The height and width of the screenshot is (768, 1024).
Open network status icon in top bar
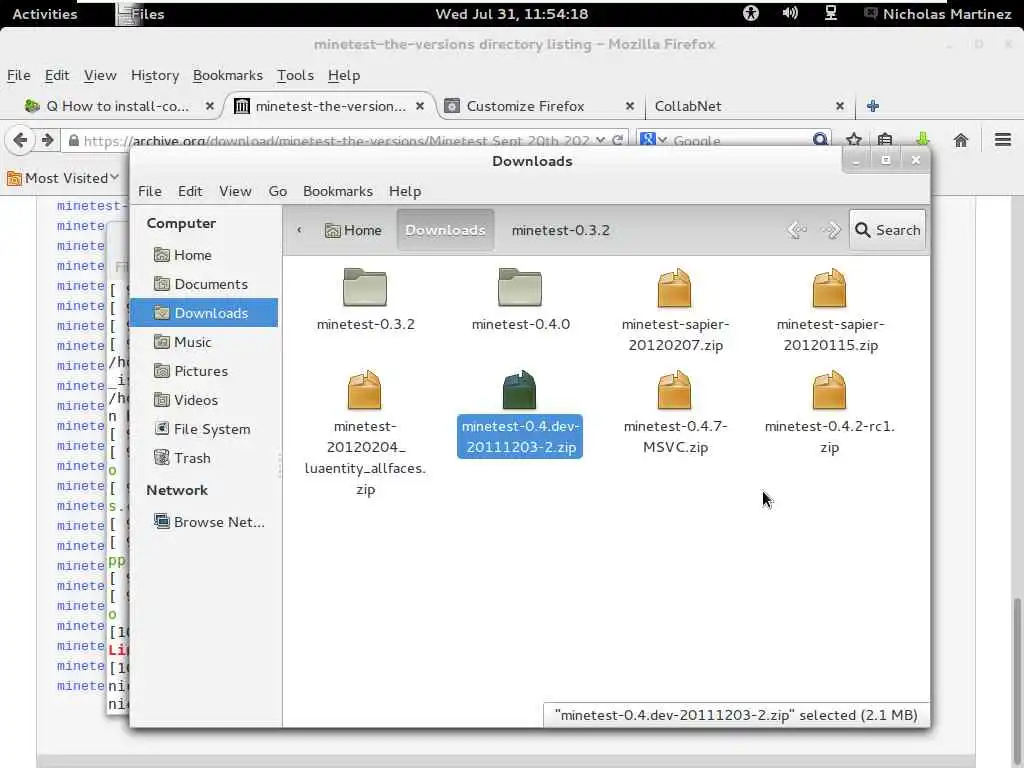click(830, 13)
